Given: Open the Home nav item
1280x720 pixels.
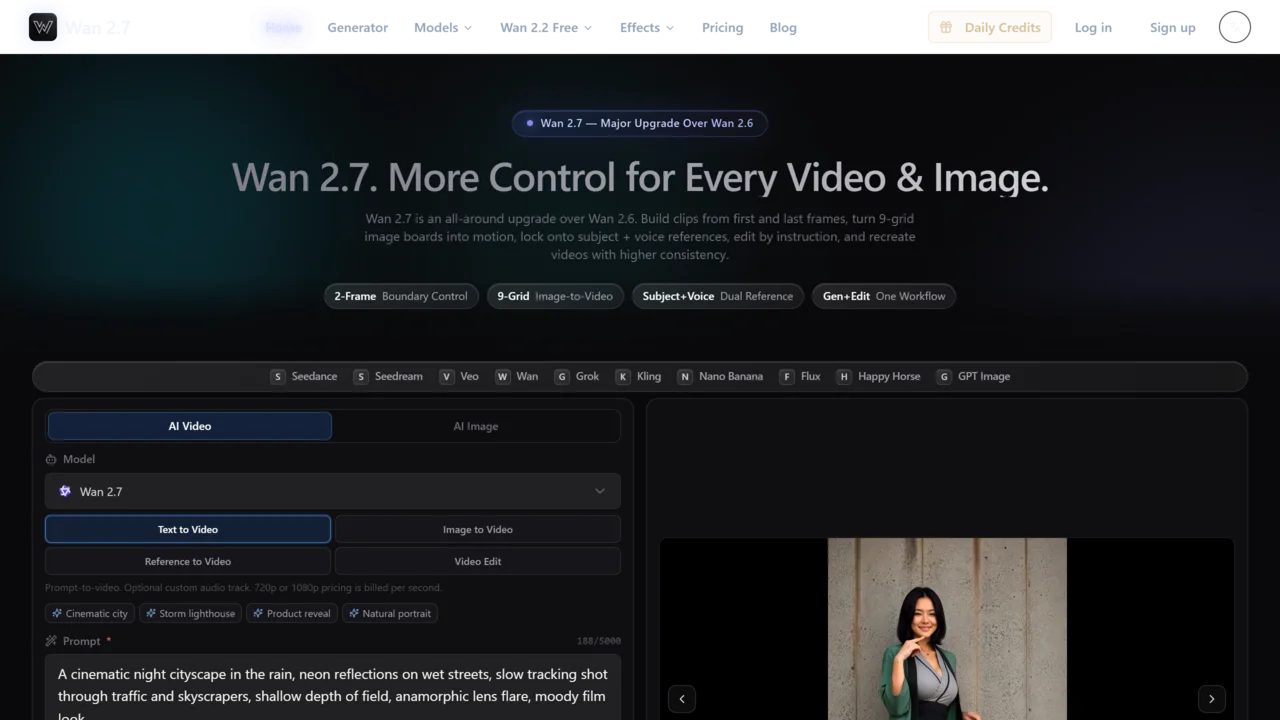Looking at the screenshot, I should click(x=283, y=27).
